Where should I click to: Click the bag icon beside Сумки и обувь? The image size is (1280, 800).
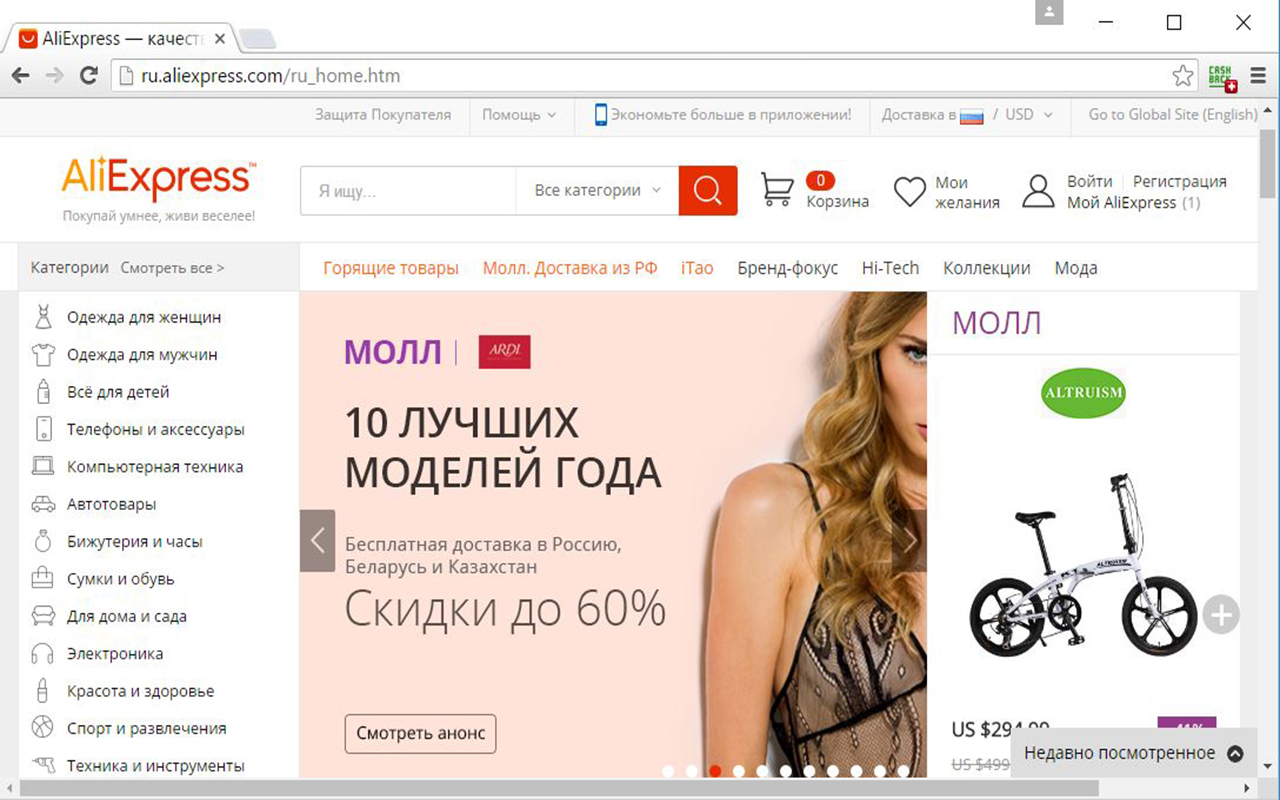[43, 579]
